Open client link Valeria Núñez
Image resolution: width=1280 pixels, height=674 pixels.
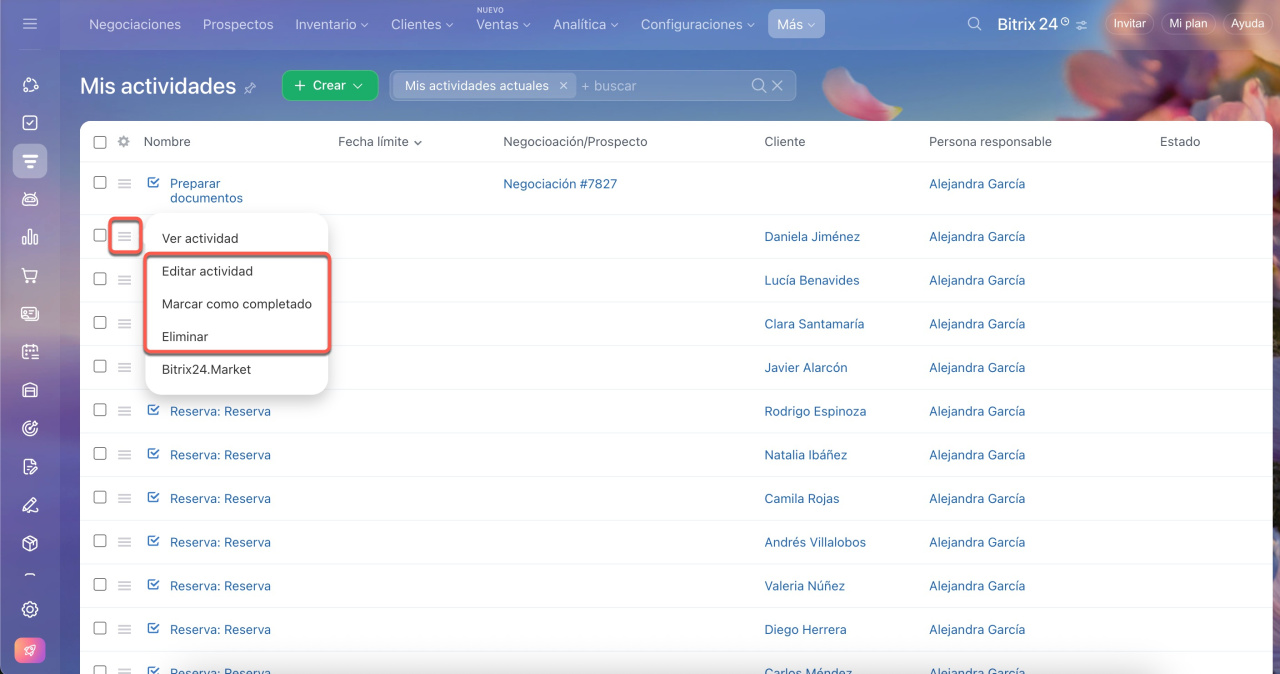point(805,586)
